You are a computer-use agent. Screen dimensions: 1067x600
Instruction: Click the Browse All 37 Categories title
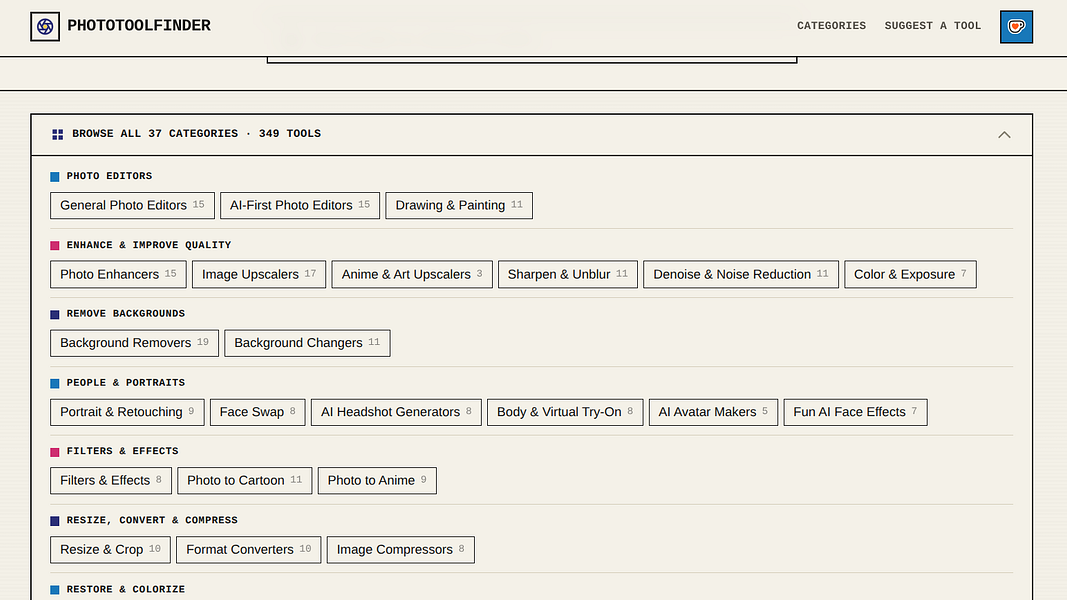(x=197, y=134)
